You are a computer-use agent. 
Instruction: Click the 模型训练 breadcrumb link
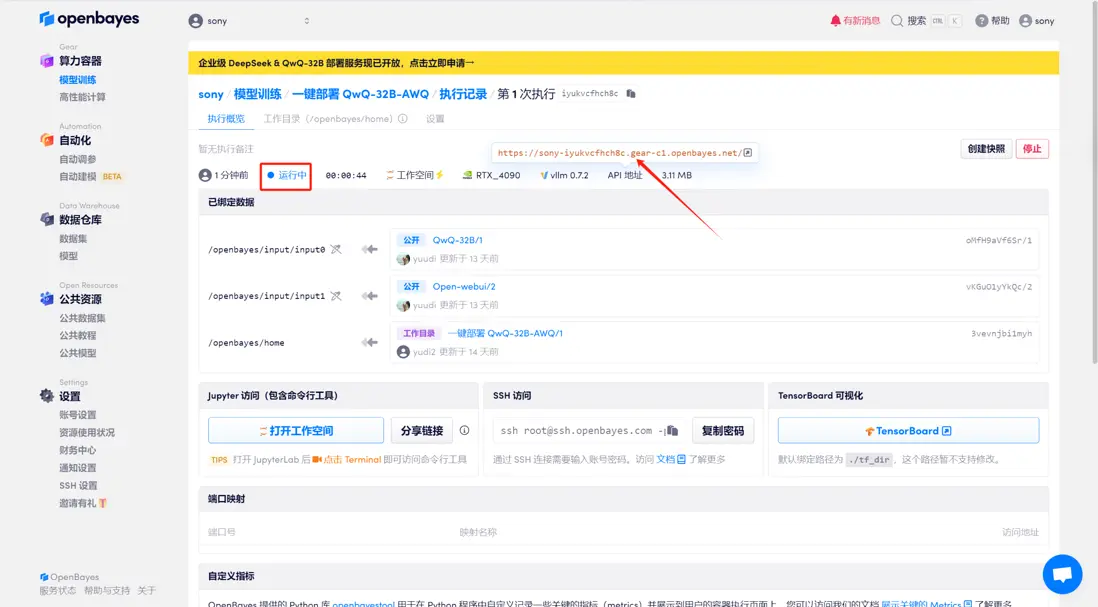(x=258, y=94)
